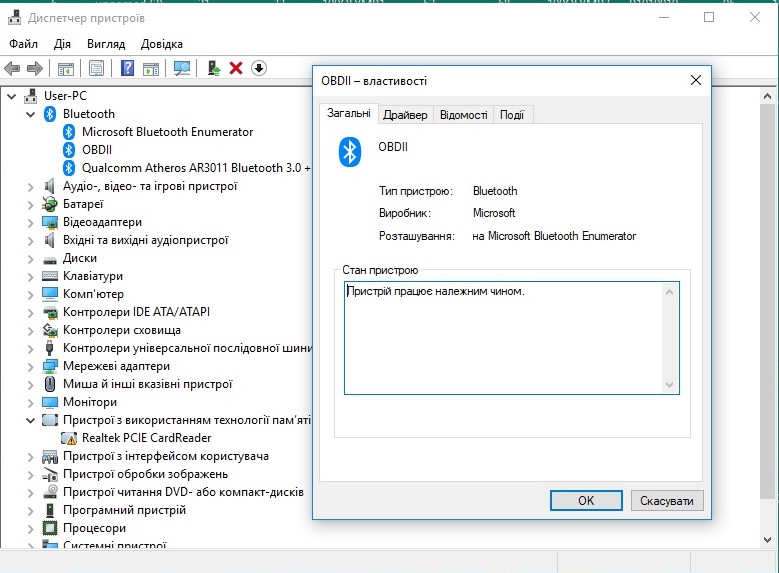Expand the Батареї category
Screen dimensions: 779x573
[x=30, y=205]
